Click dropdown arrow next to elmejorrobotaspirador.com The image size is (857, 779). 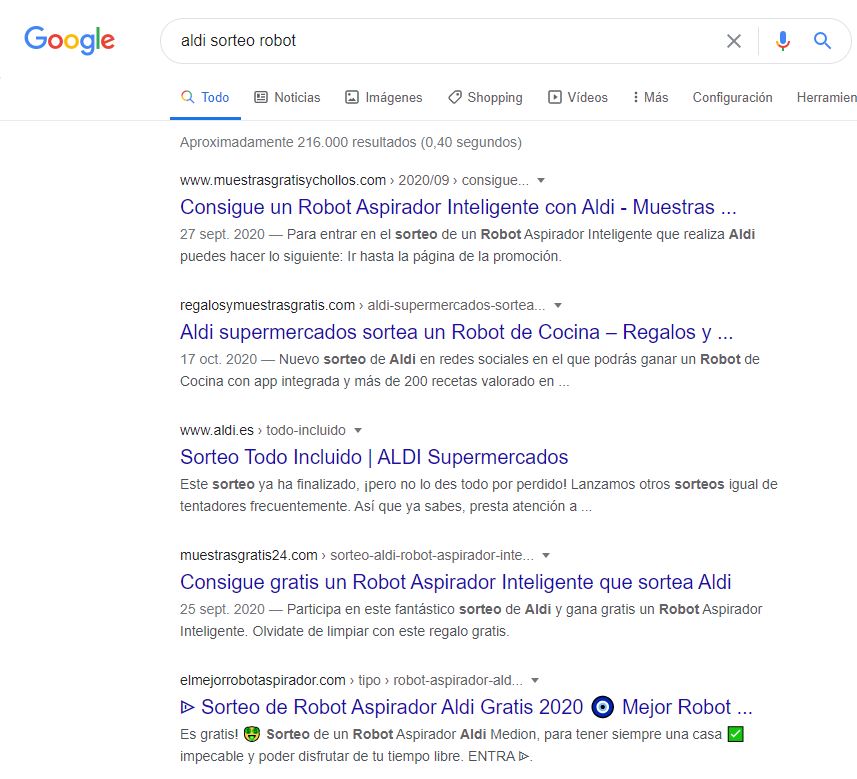point(535,680)
